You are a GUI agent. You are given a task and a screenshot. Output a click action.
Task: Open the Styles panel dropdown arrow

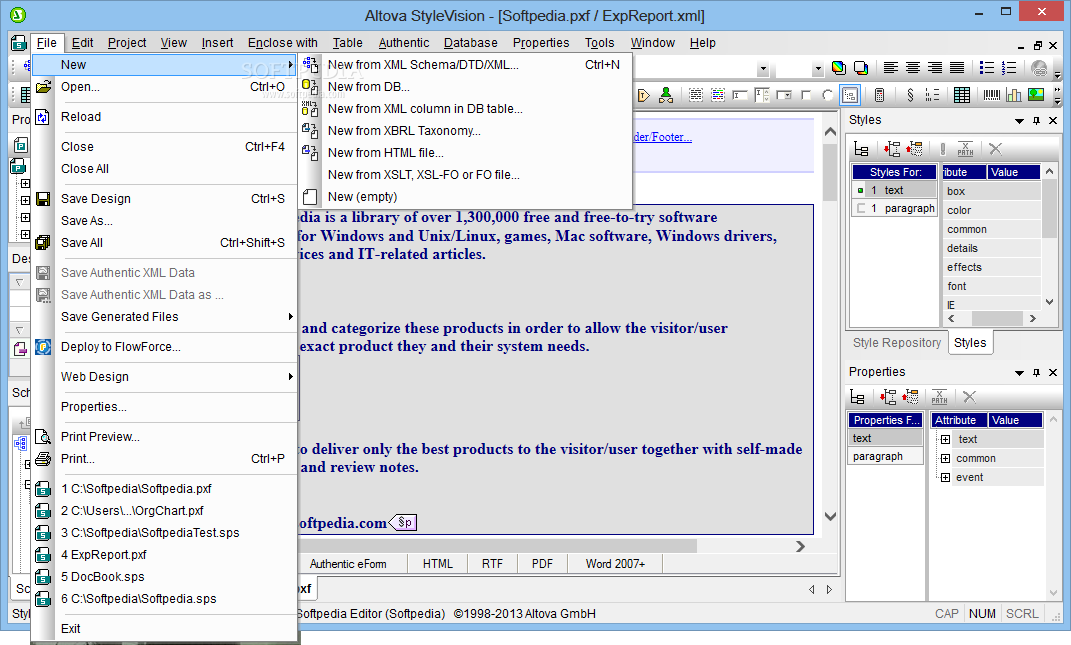pyautogui.click(x=1019, y=121)
